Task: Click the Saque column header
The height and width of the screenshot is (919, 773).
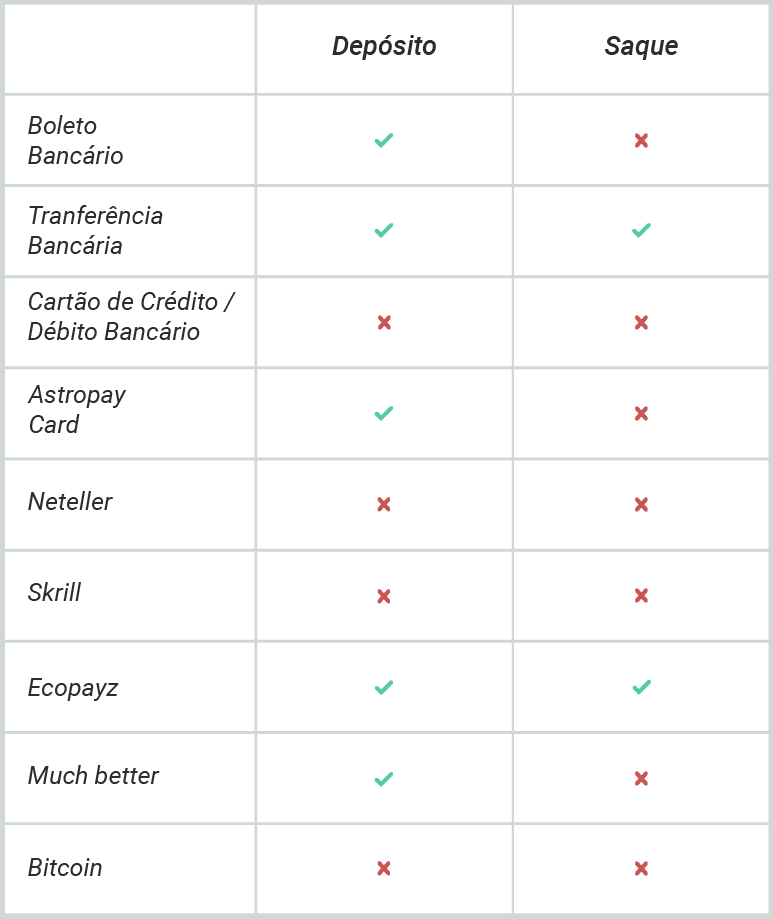Action: click(x=641, y=46)
